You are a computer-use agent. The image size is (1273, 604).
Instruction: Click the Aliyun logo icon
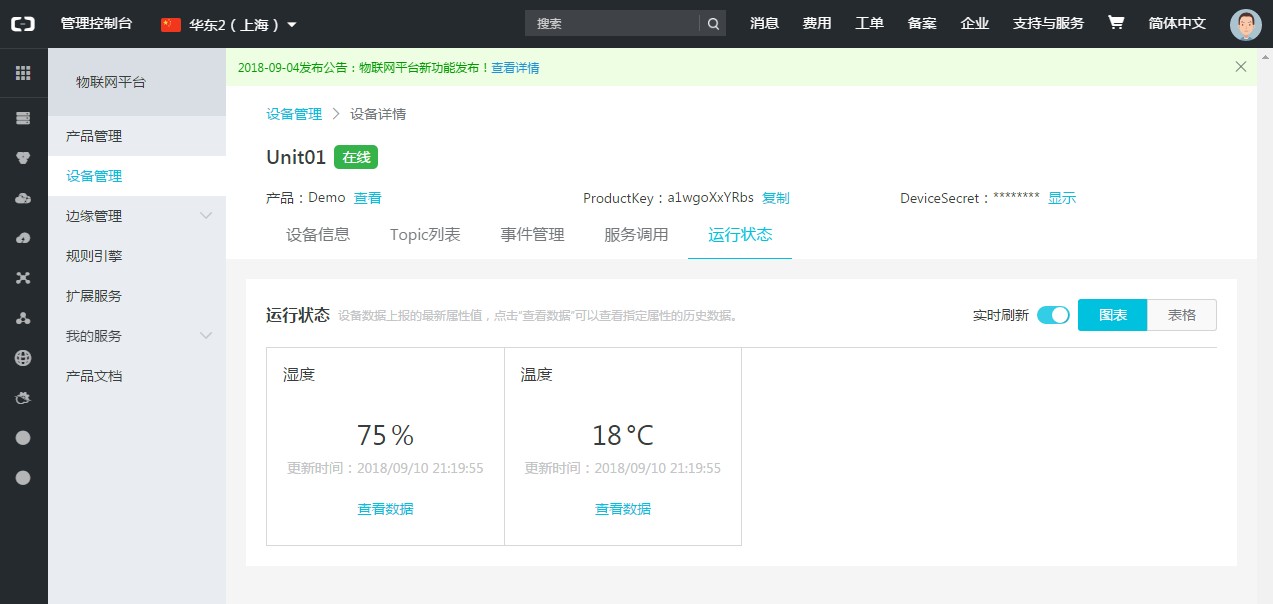coord(23,23)
